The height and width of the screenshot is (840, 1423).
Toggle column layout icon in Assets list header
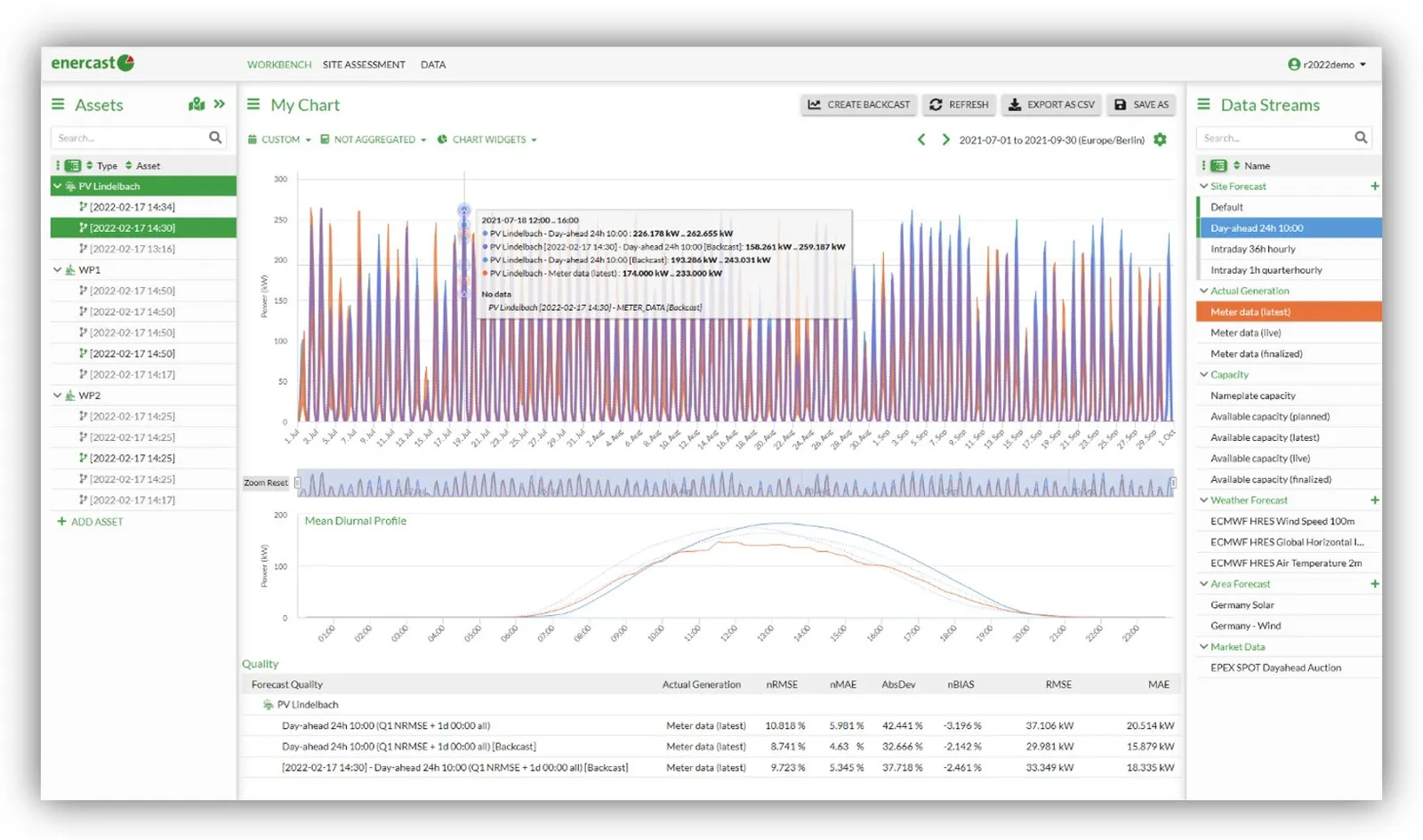(x=73, y=165)
